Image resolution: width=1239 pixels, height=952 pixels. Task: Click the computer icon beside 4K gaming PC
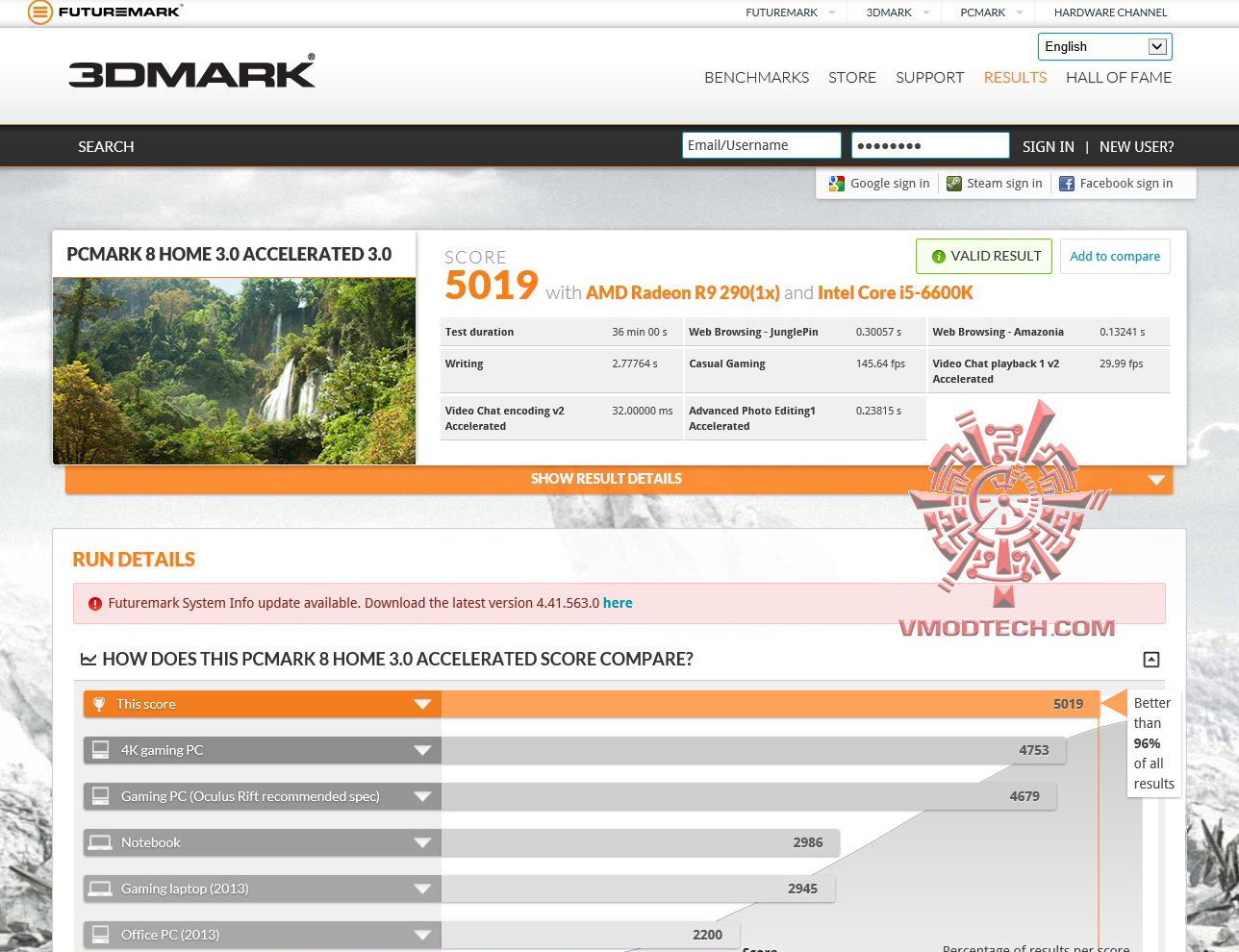[100, 750]
